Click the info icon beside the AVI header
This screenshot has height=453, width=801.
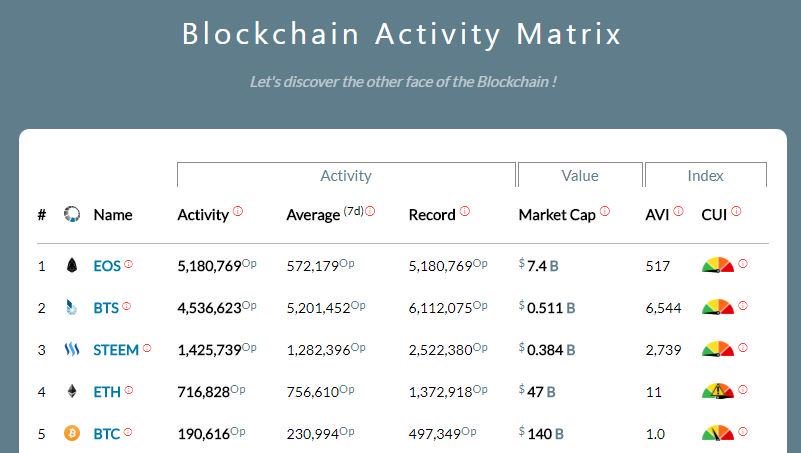[x=678, y=210]
